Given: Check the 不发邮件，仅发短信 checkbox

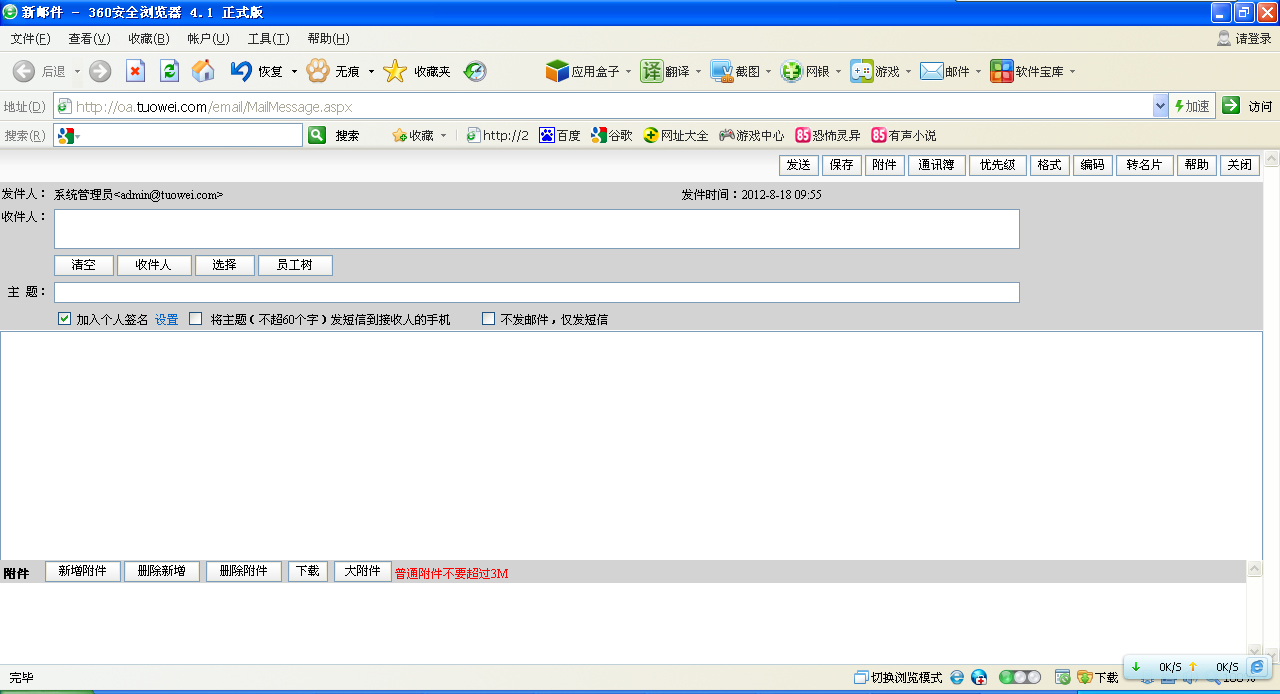Looking at the screenshot, I should point(489,319).
